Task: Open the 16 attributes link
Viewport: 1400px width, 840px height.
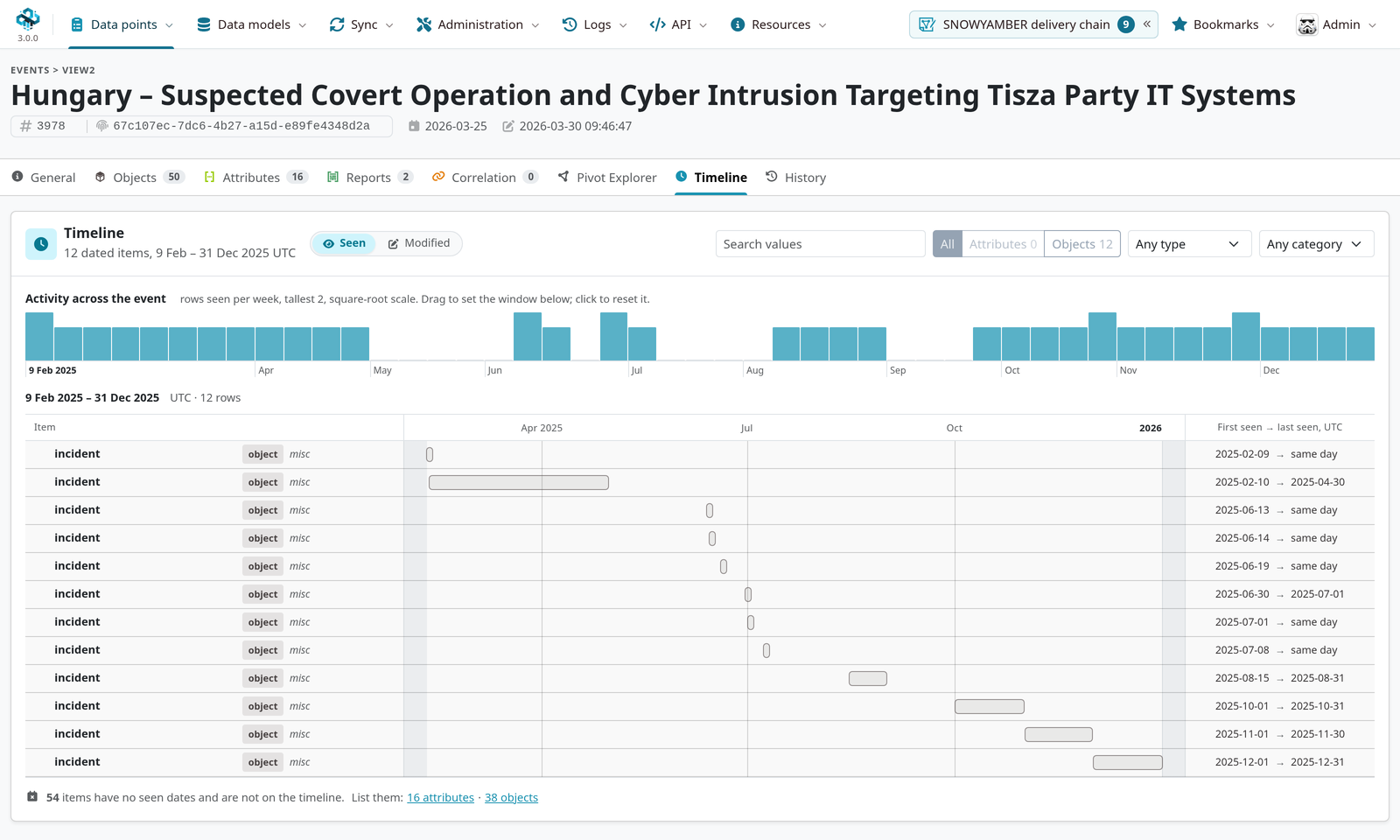Action: click(440, 798)
